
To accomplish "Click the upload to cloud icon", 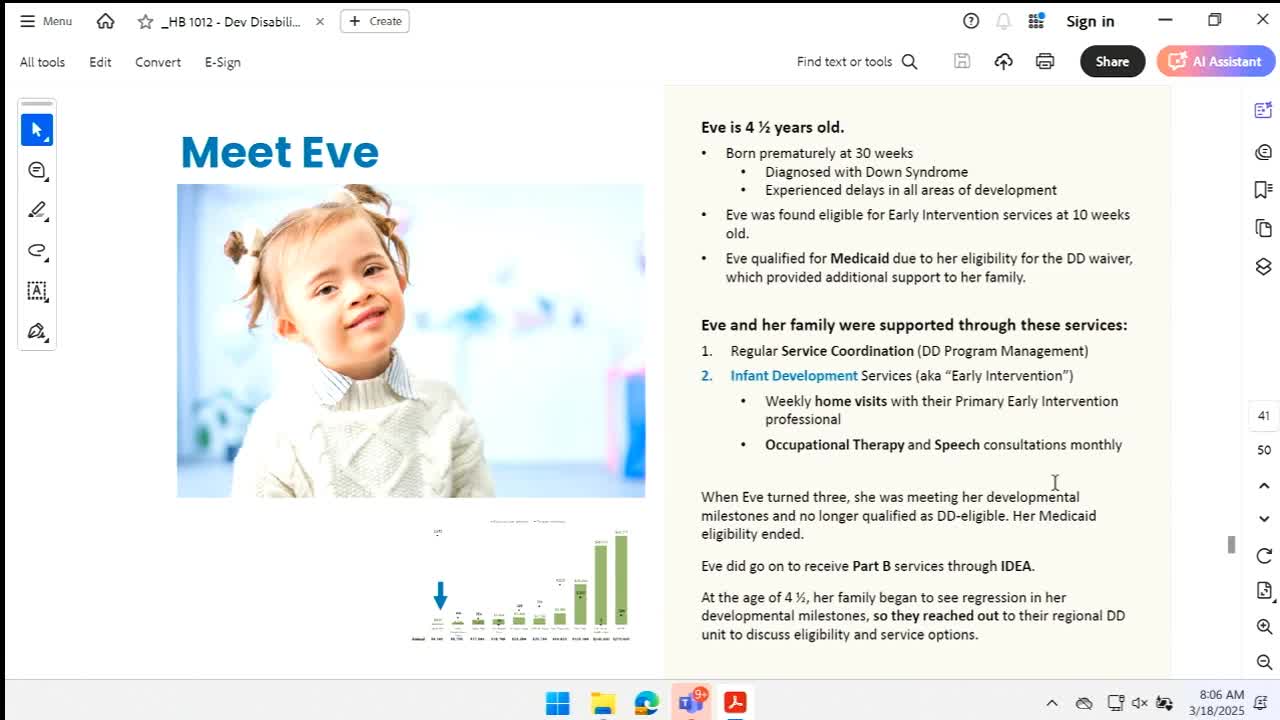I will (x=1003, y=61).
